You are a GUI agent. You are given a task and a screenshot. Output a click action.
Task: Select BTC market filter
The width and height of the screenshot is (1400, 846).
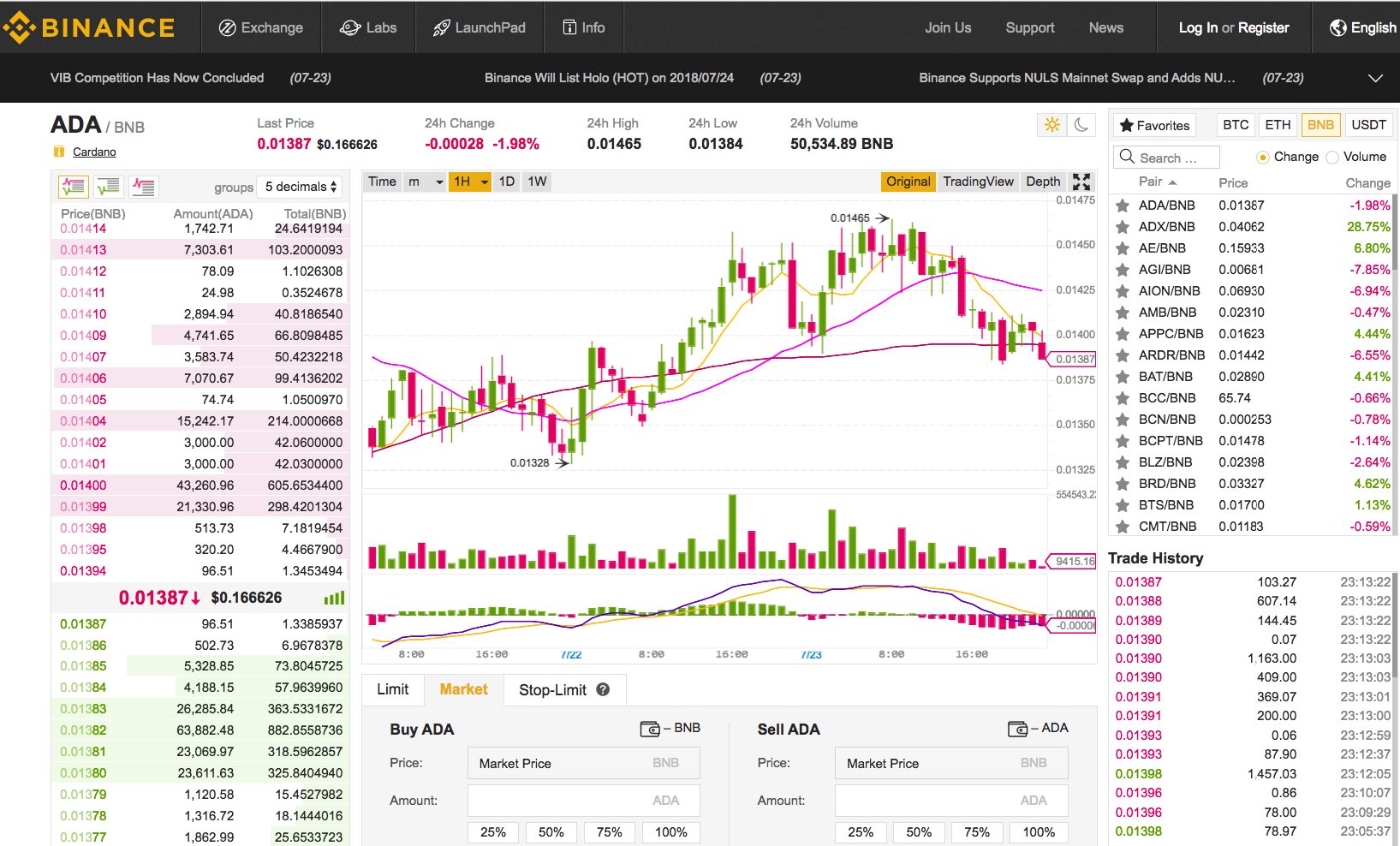[1236, 125]
